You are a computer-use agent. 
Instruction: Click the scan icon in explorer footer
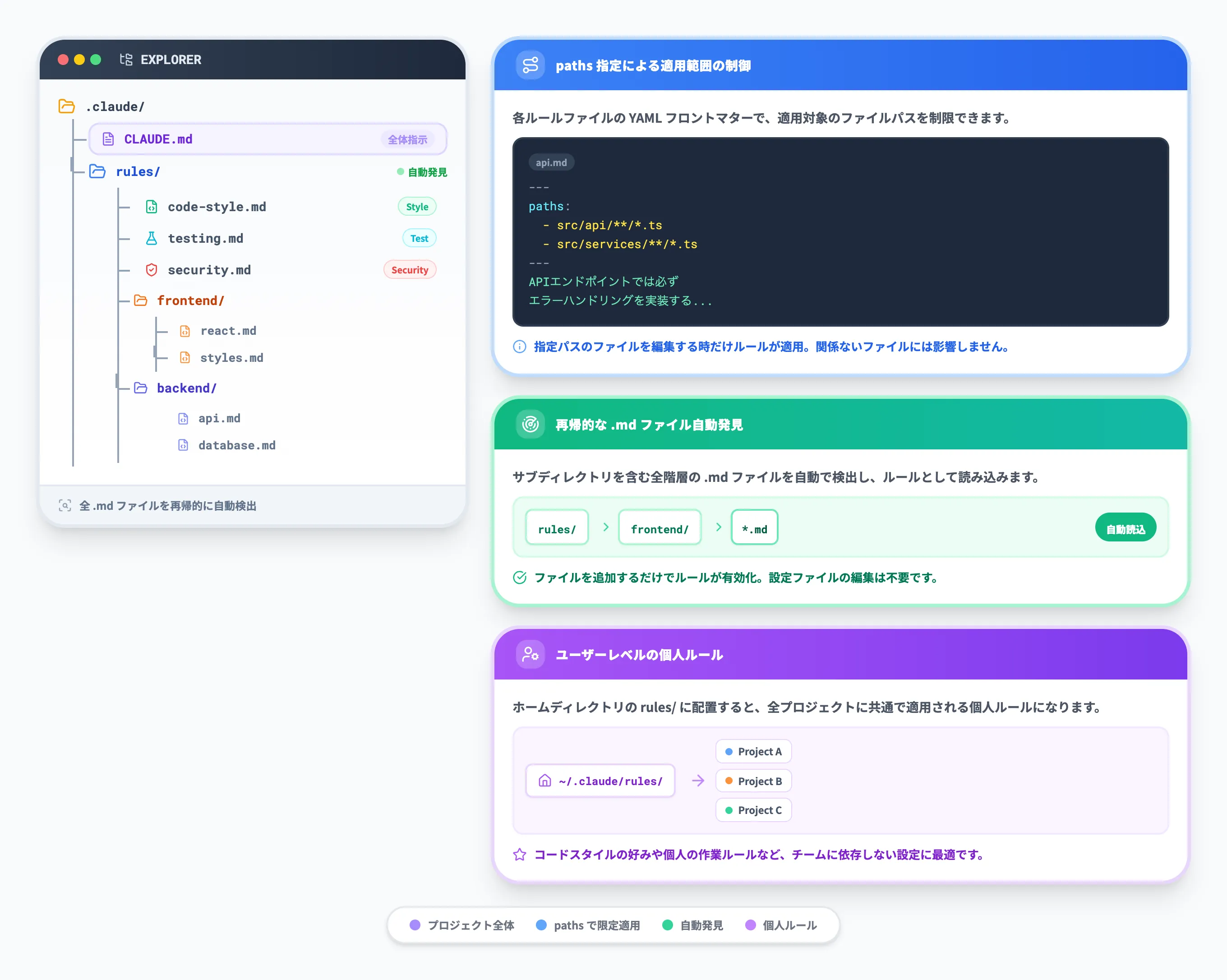pyautogui.click(x=65, y=505)
